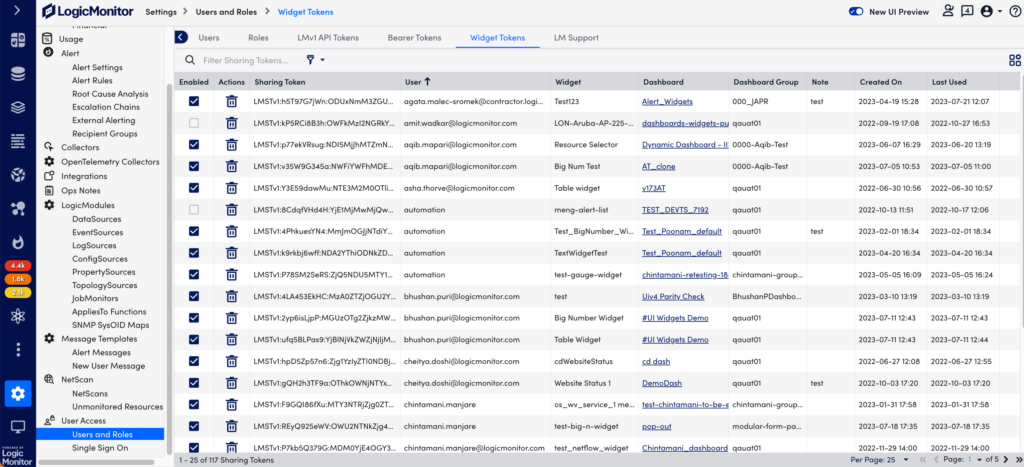Viewport: 1024px width, 467px height.
Task: Switch to the Bearer Tokens tab
Action: tap(414, 38)
